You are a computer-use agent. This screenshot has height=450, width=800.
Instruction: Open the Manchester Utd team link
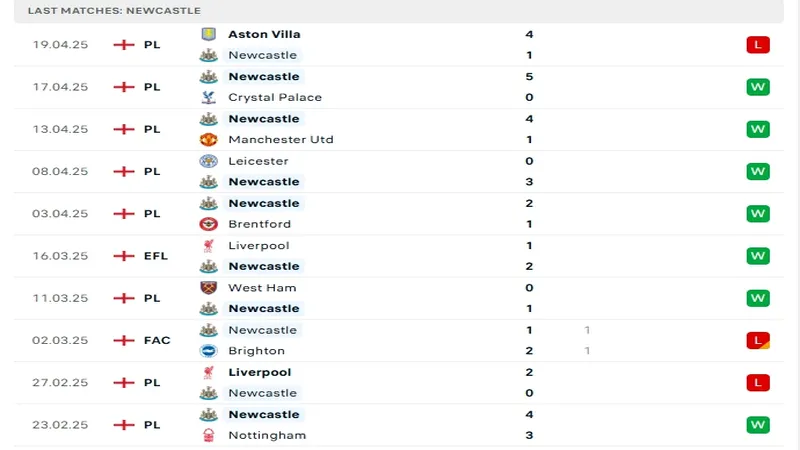[280, 139]
